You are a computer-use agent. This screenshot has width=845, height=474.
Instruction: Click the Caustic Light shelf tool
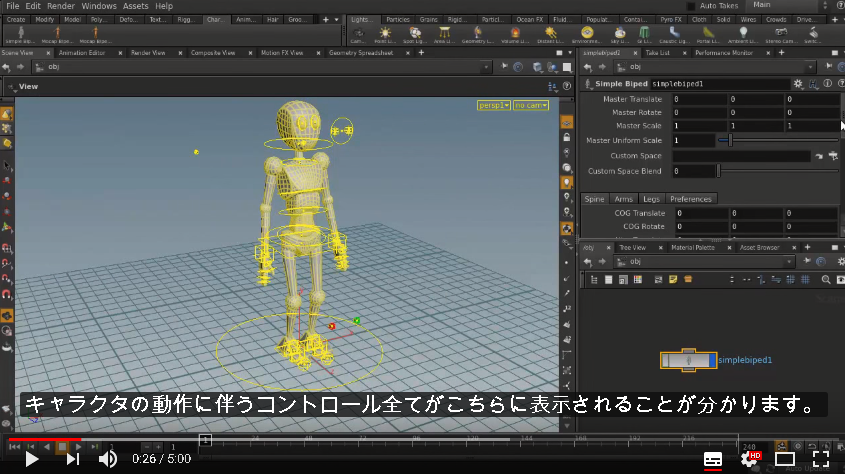click(674, 35)
